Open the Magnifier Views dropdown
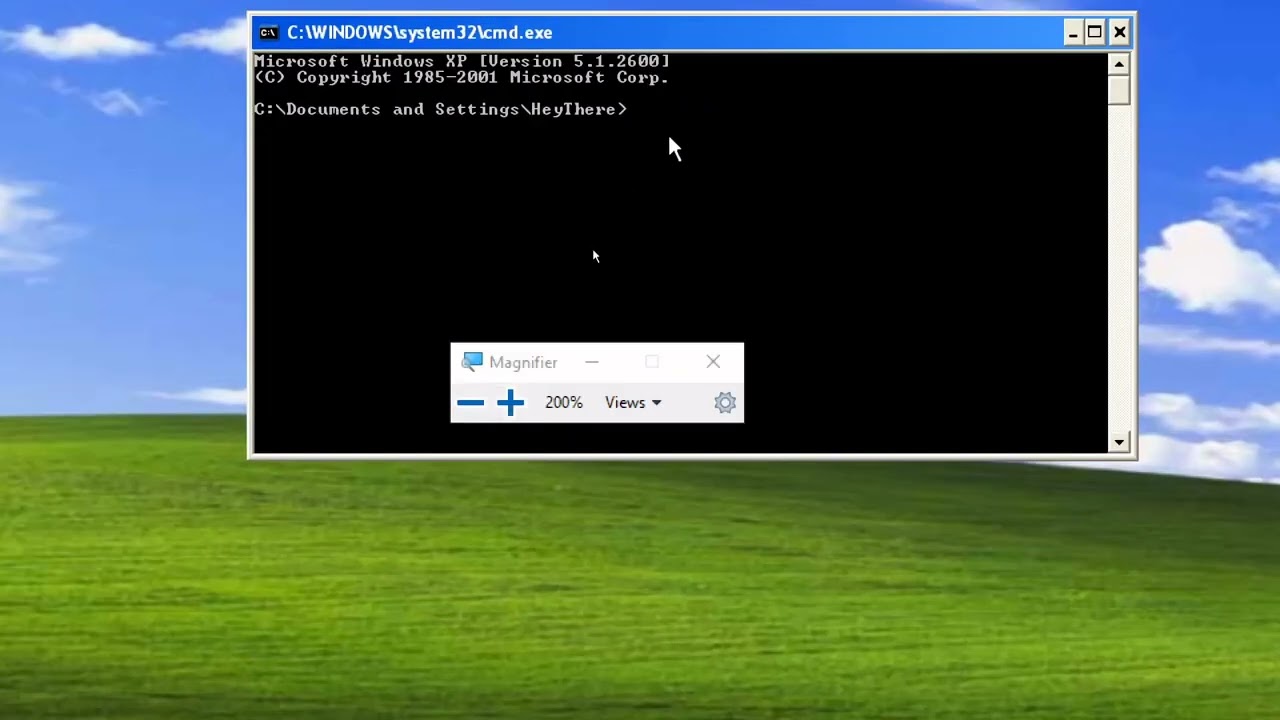Image resolution: width=1280 pixels, height=720 pixels. coord(633,403)
